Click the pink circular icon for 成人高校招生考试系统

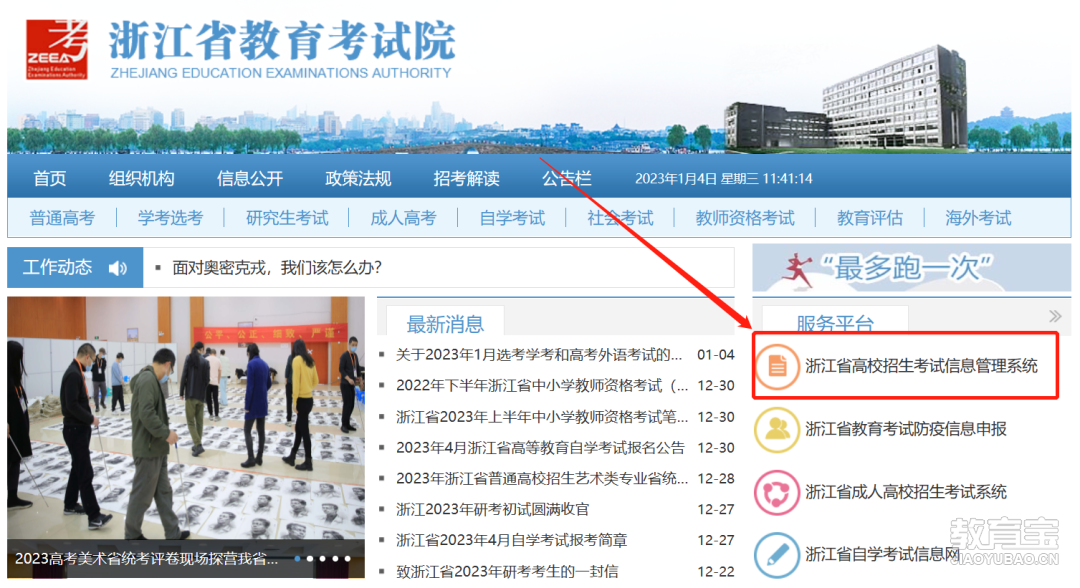tap(777, 492)
